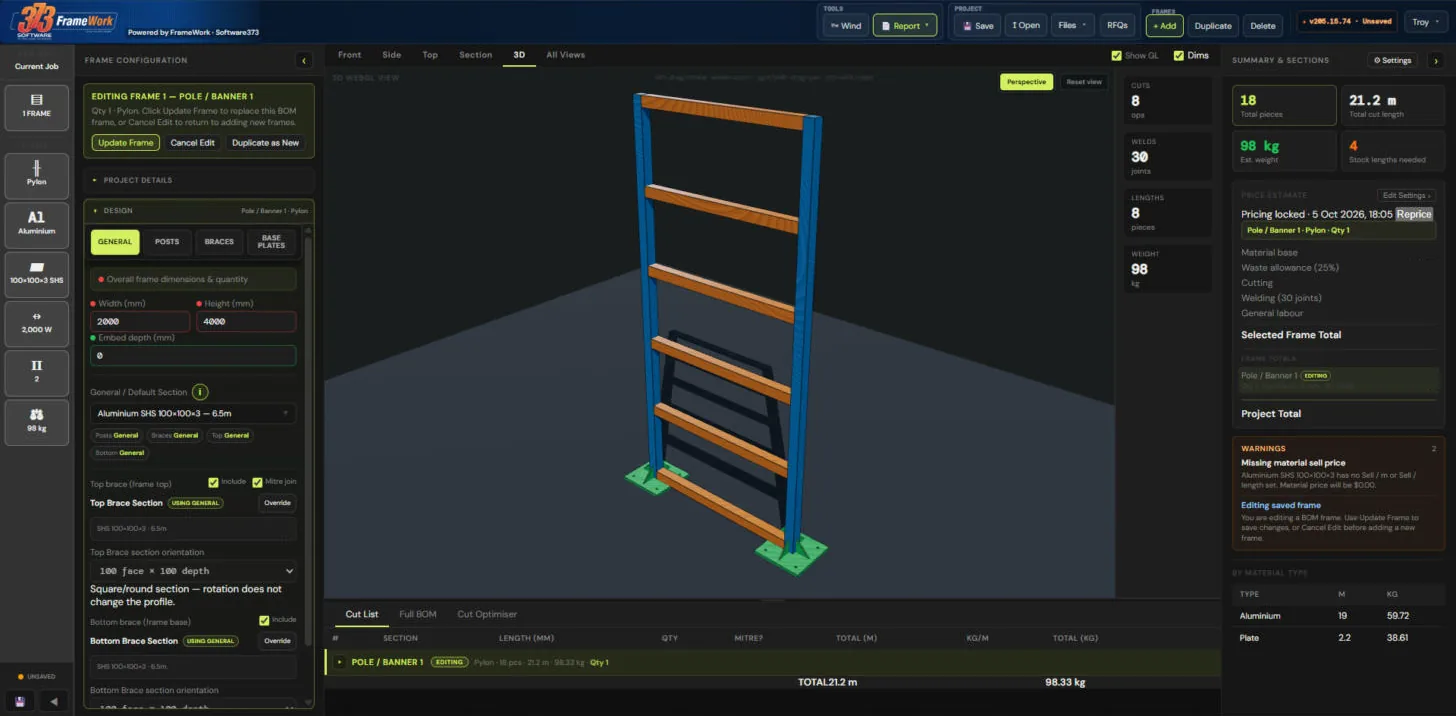Click the Open project button
The image size is (1456, 716).
(x=1025, y=25)
